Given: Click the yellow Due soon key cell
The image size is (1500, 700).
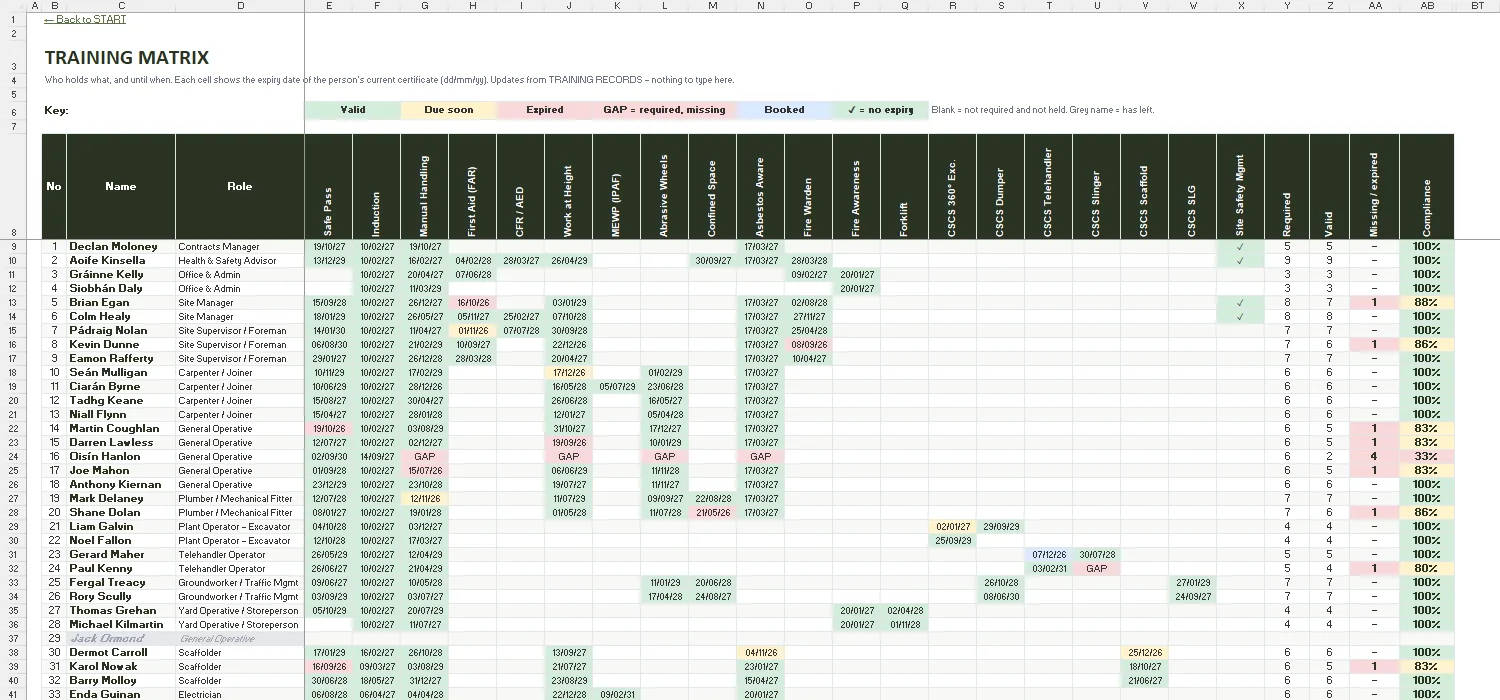Looking at the screenshot, I should point(448,110).
